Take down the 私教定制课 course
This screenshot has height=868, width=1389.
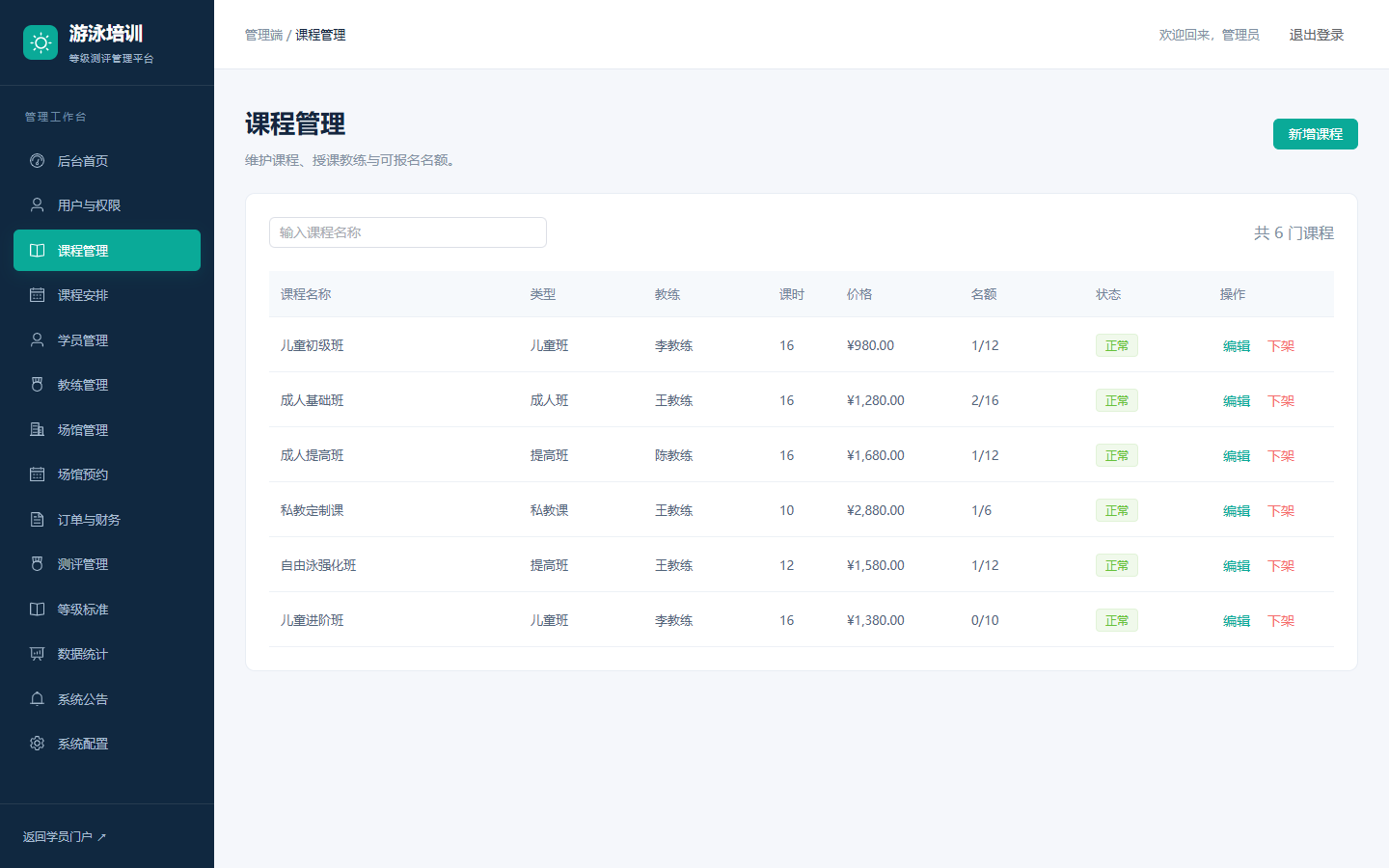click(1281, 511)
